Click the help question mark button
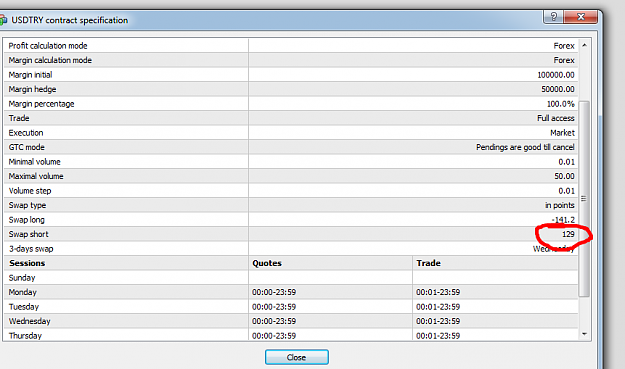Screen dimensions: 625x369 pyautogui.click(x=554, y=17)
